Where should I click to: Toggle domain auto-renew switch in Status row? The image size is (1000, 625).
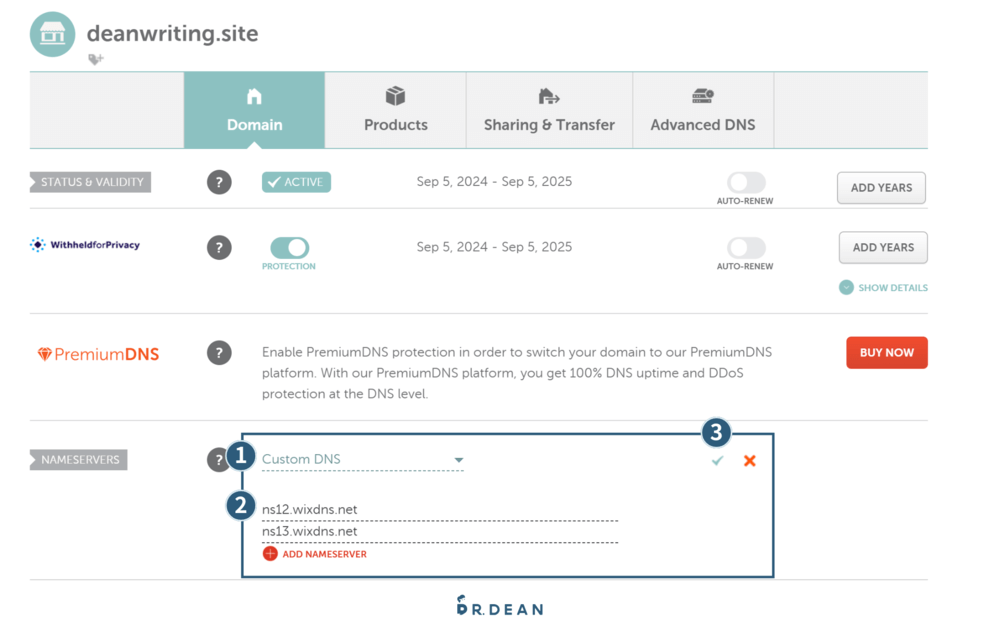coord(746,182)
